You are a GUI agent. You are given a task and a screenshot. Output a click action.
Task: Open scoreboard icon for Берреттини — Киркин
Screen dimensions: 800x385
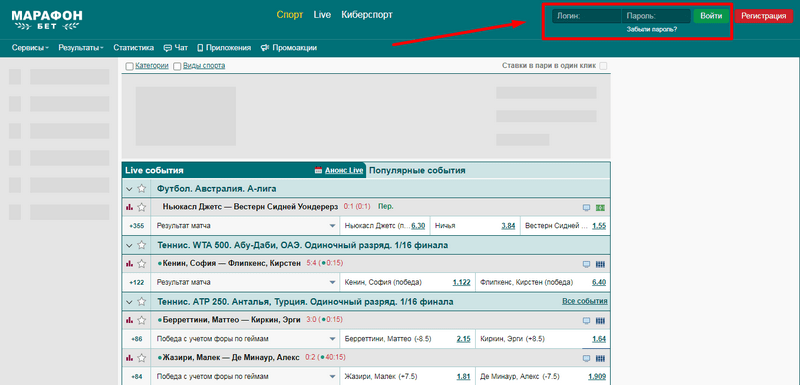pos(601,321)
